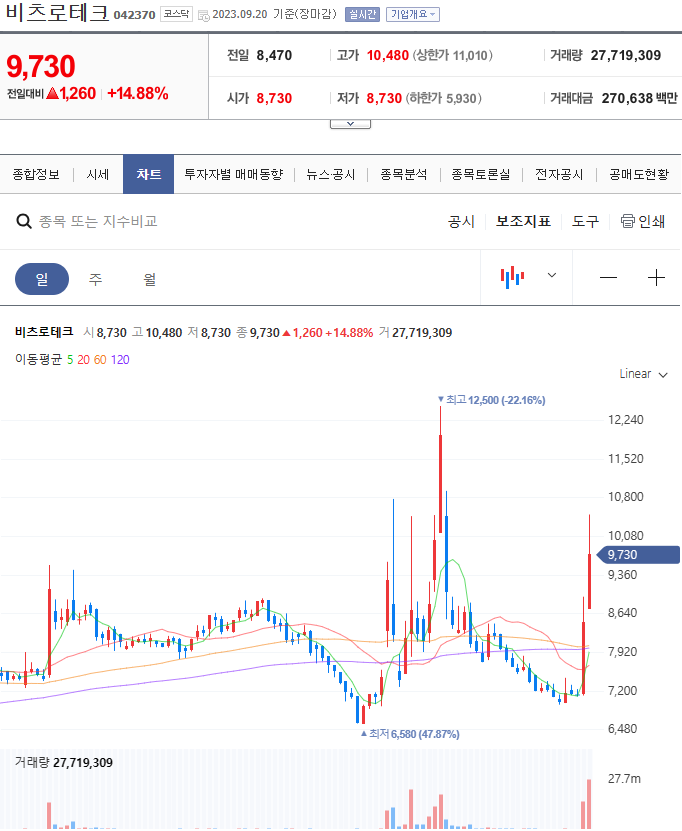
Task: Click the 최저 6,580 low label
Action: (410, 734)
